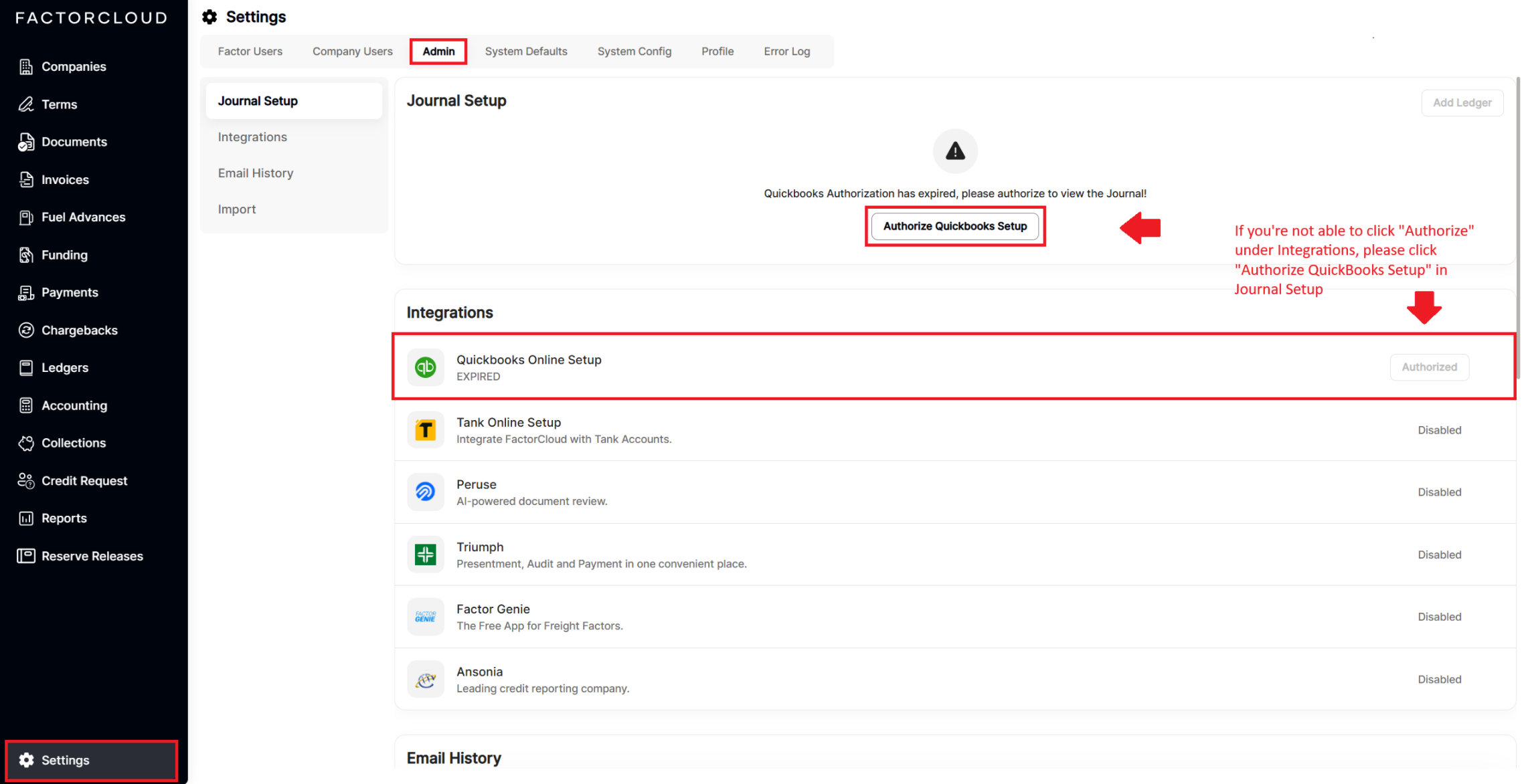Click the Credit Request people icon
This screenshot has width=1524, height=784.
(x=26, y=481)
